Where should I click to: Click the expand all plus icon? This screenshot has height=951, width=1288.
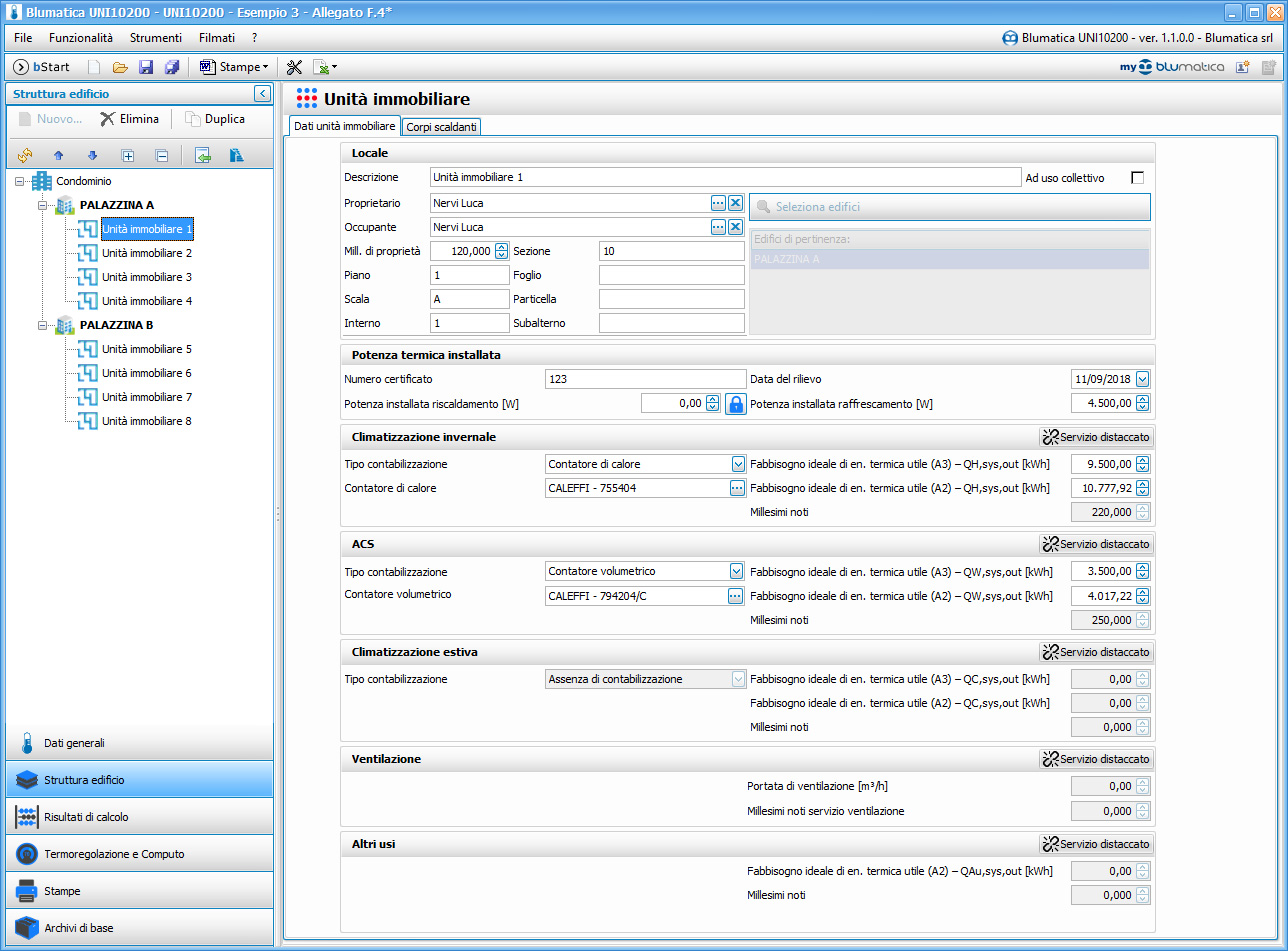(127, 155)
